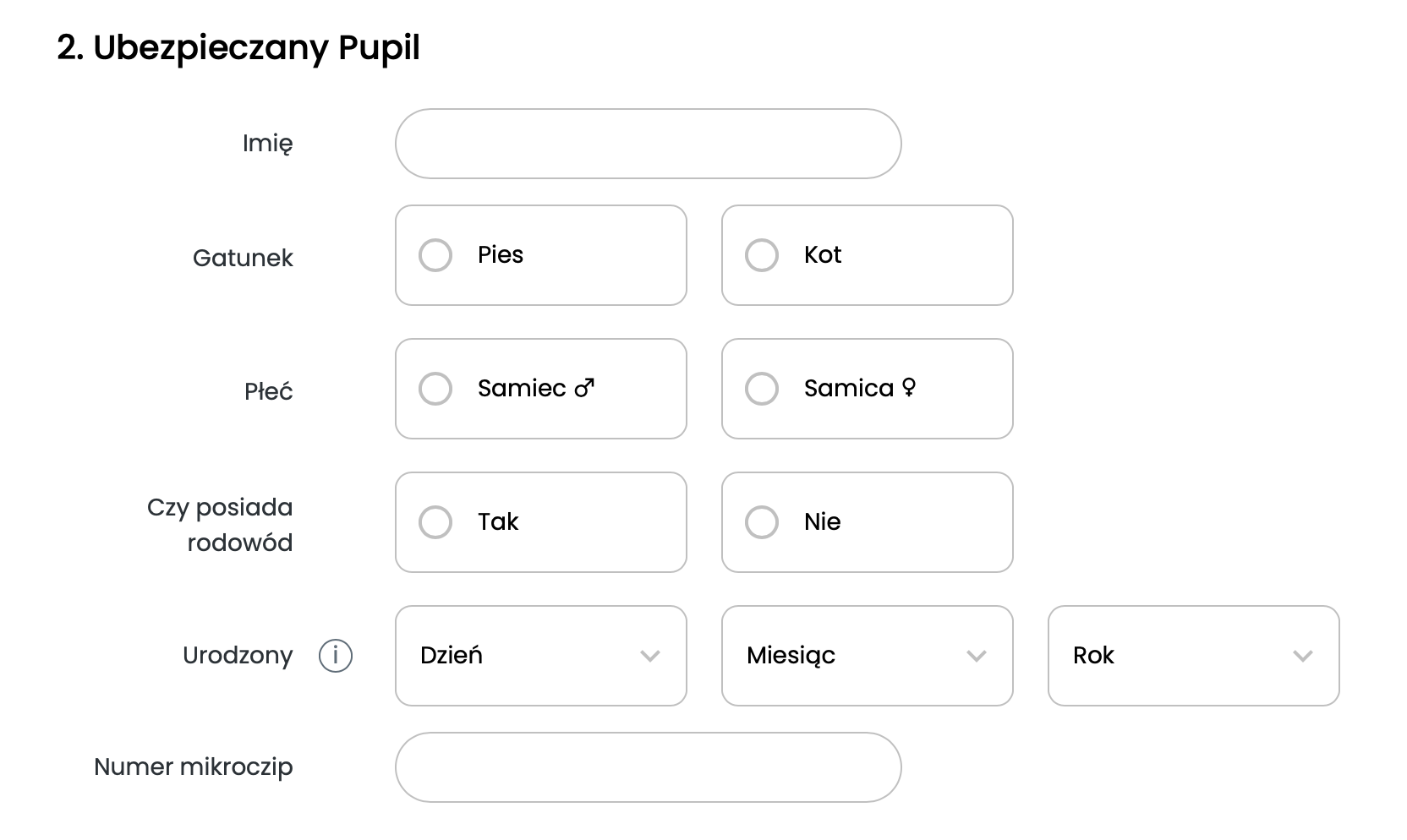
Task: Open the Rok dropdown
Action: [1177, 656]
